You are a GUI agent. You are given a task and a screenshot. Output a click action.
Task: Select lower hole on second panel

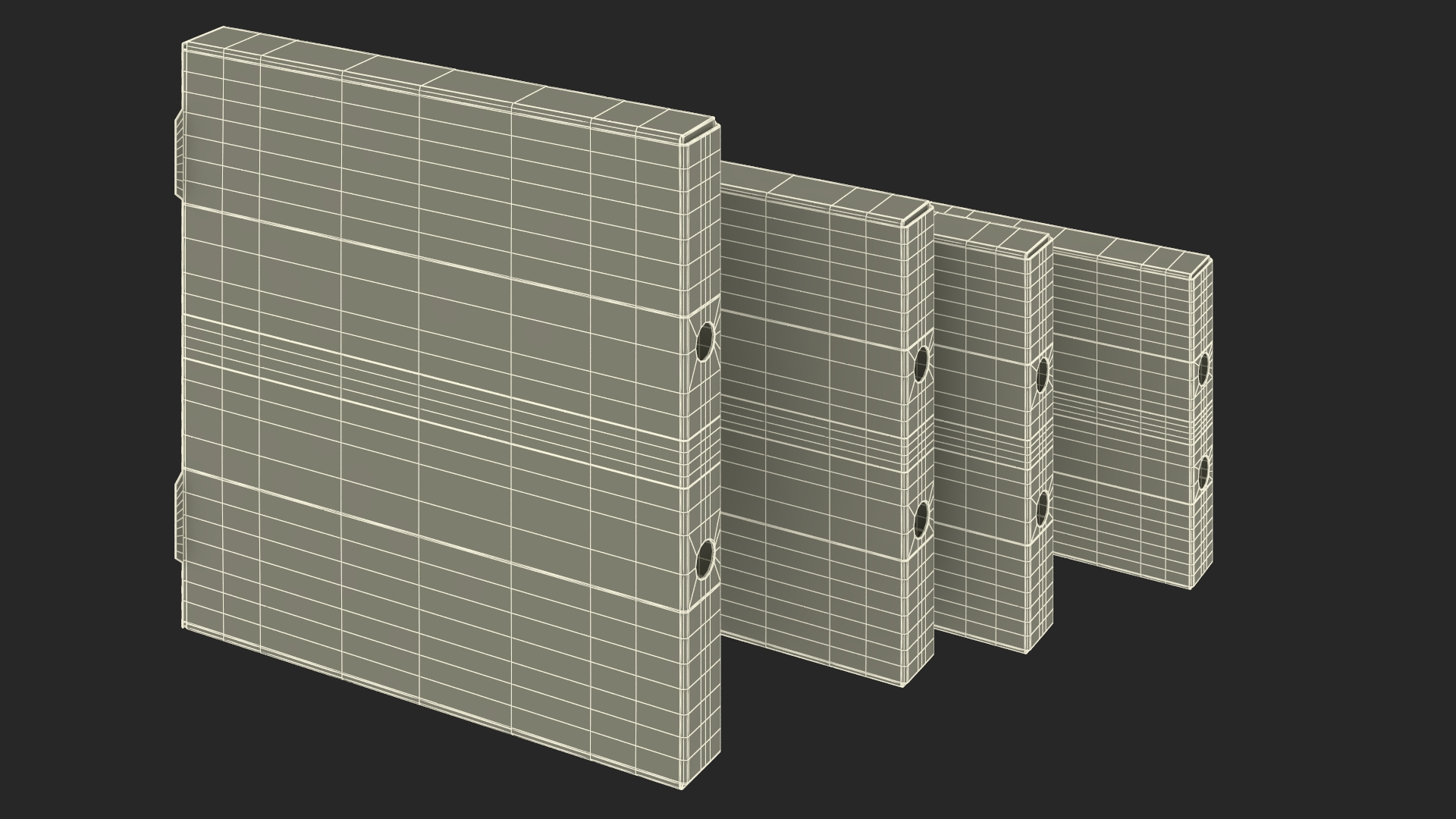coord(921,519)
